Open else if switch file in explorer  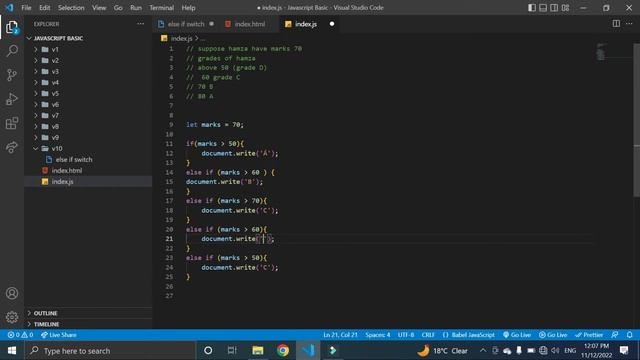coord(74,160)
